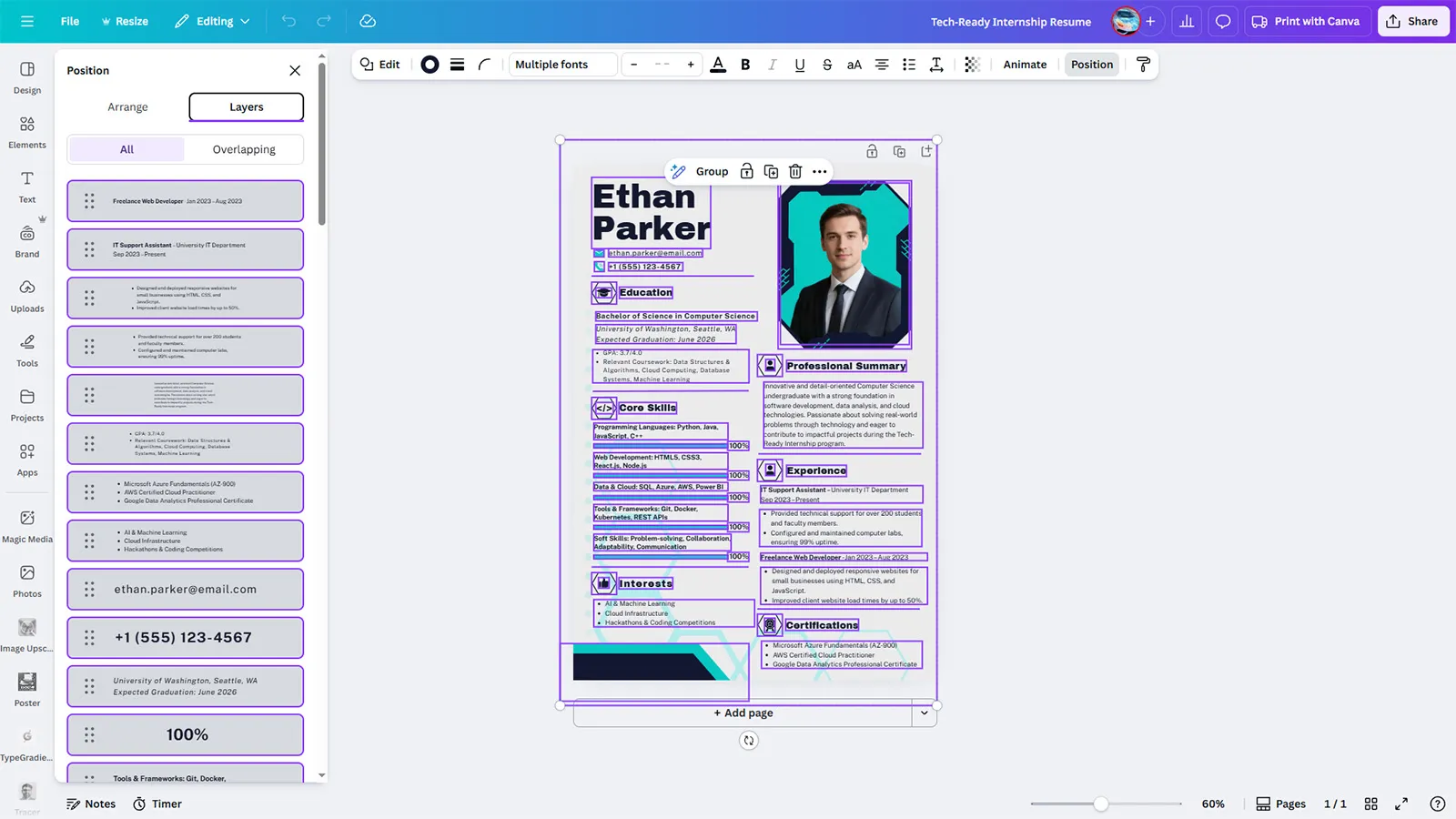The image size is (1456, 819).
Task: Toggle bold formatting
Action: [x=745, y=65]
